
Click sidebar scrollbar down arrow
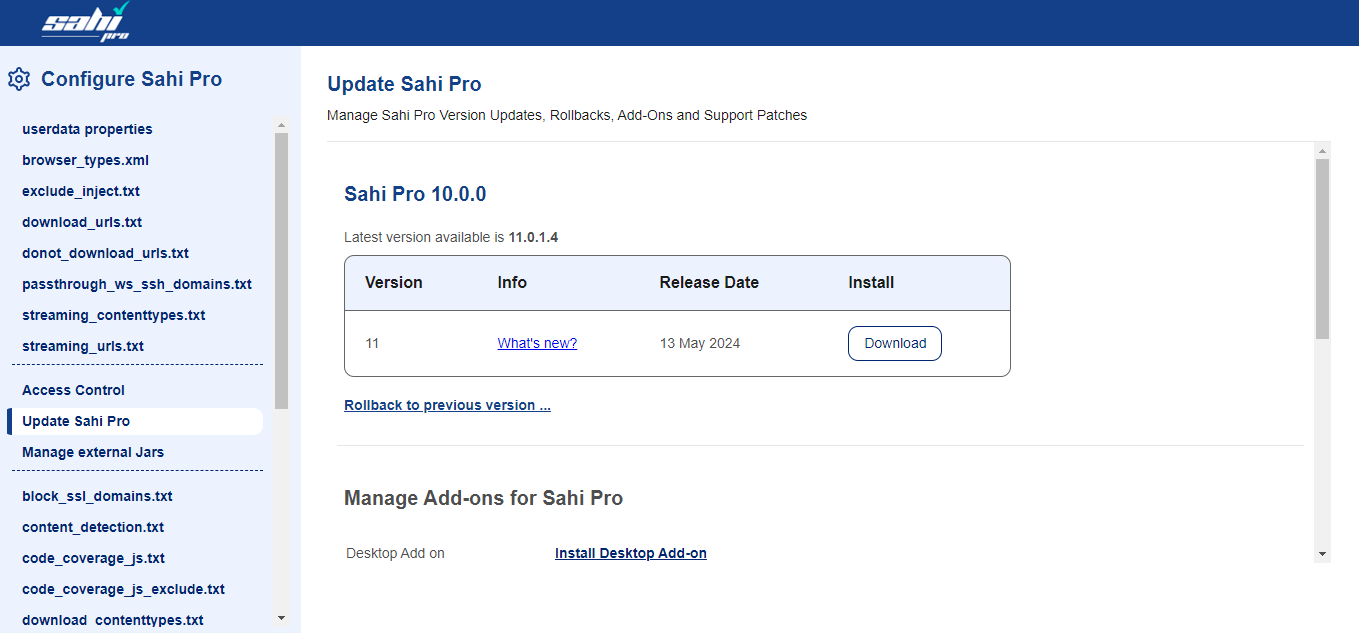pyautogui.click(x=281, y=618)
